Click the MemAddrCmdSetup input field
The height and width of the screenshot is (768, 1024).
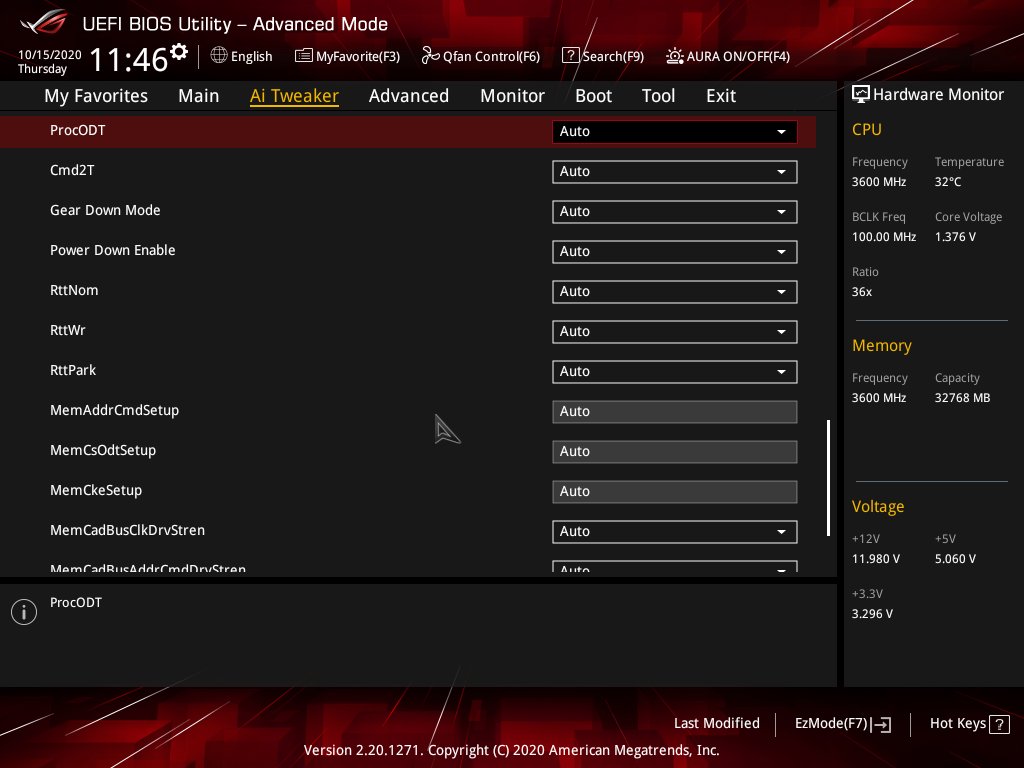(675, 411)
